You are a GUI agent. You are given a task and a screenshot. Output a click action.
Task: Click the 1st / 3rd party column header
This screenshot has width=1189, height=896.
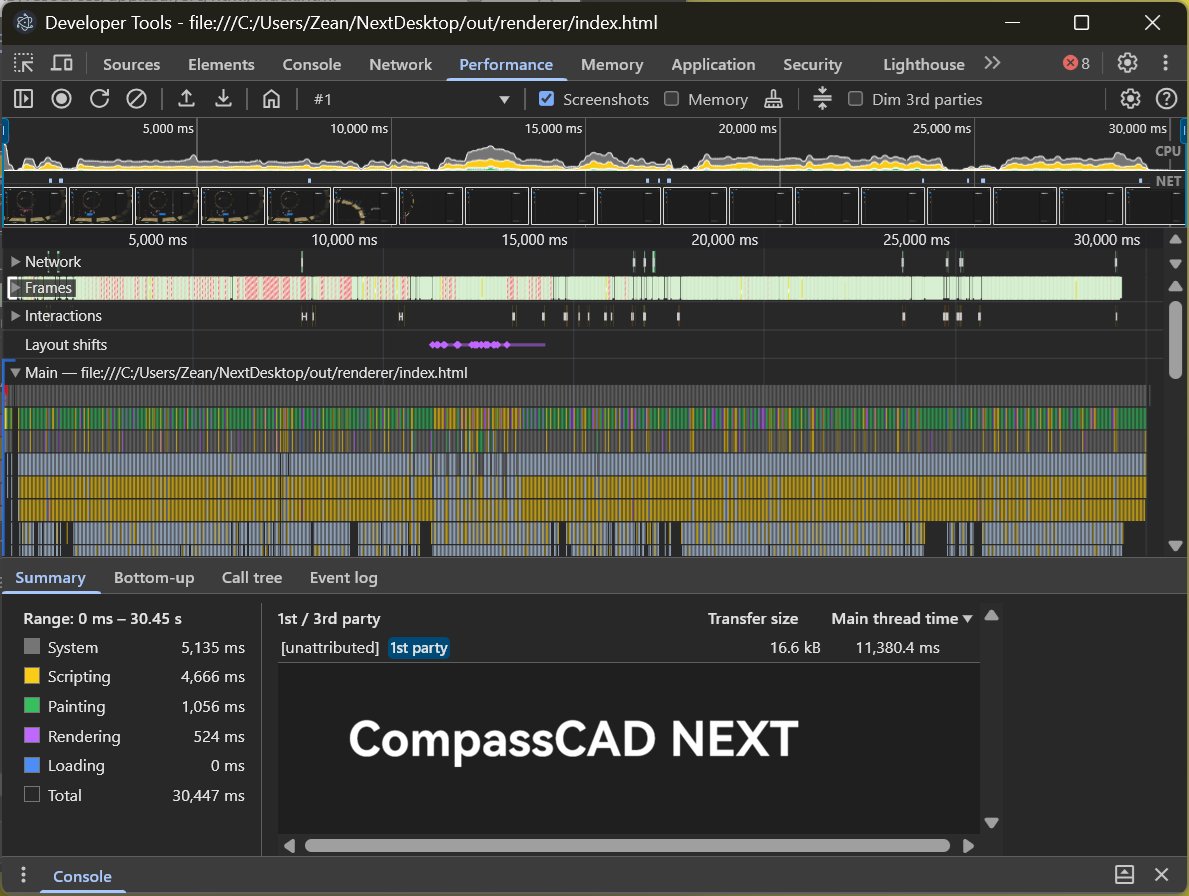pos(329,619)
